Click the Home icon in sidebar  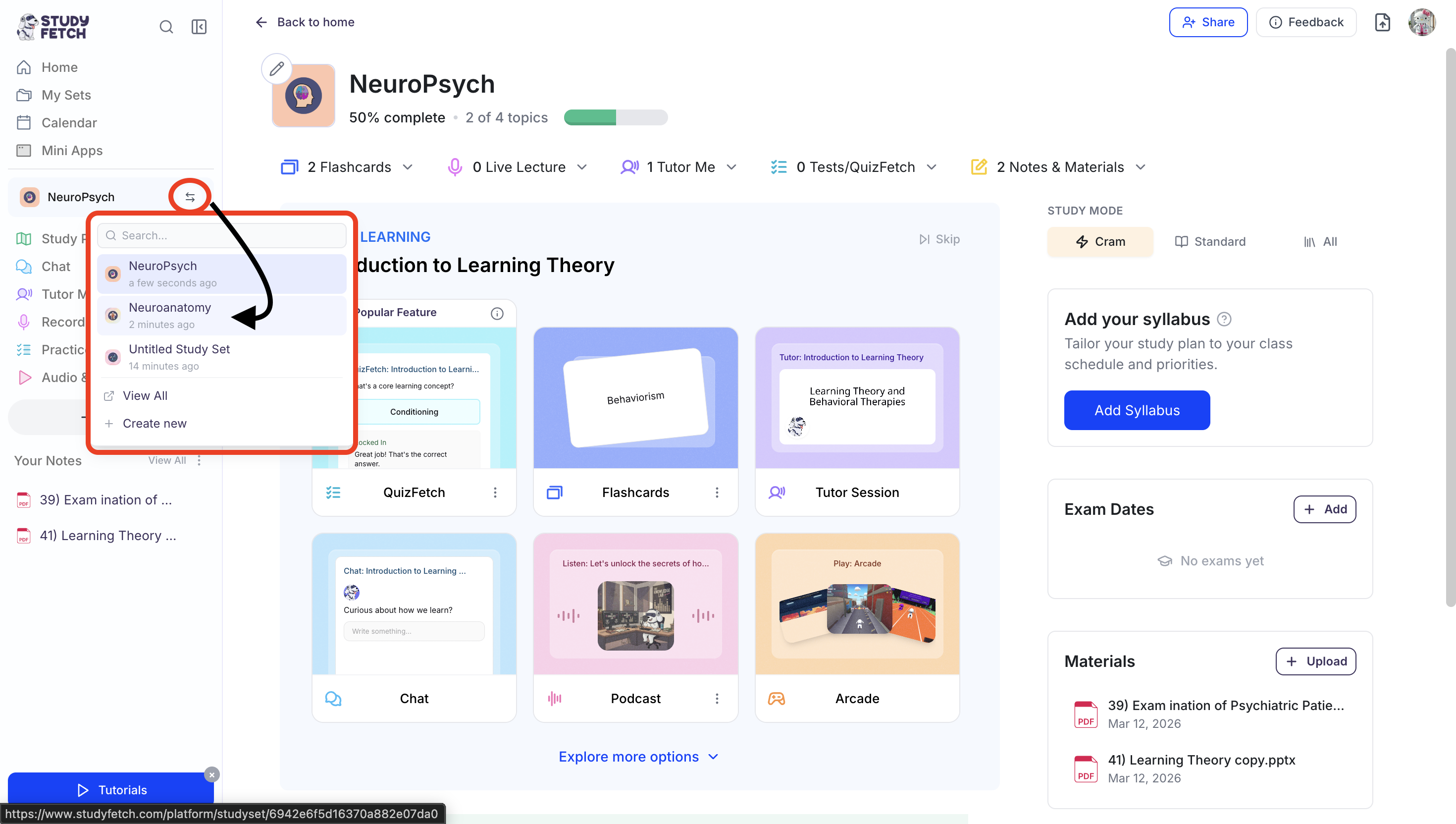pos(24,67)
